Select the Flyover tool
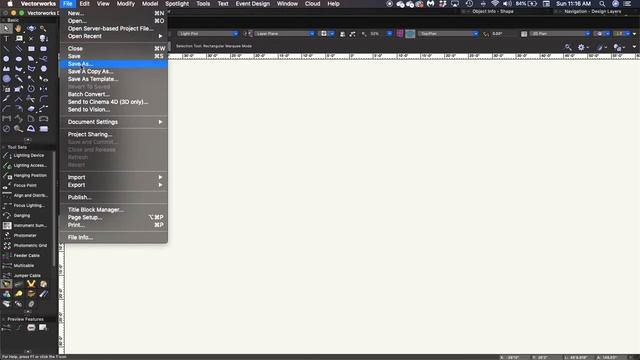Viewport: 640px width, 360px height. click(31, 29)
